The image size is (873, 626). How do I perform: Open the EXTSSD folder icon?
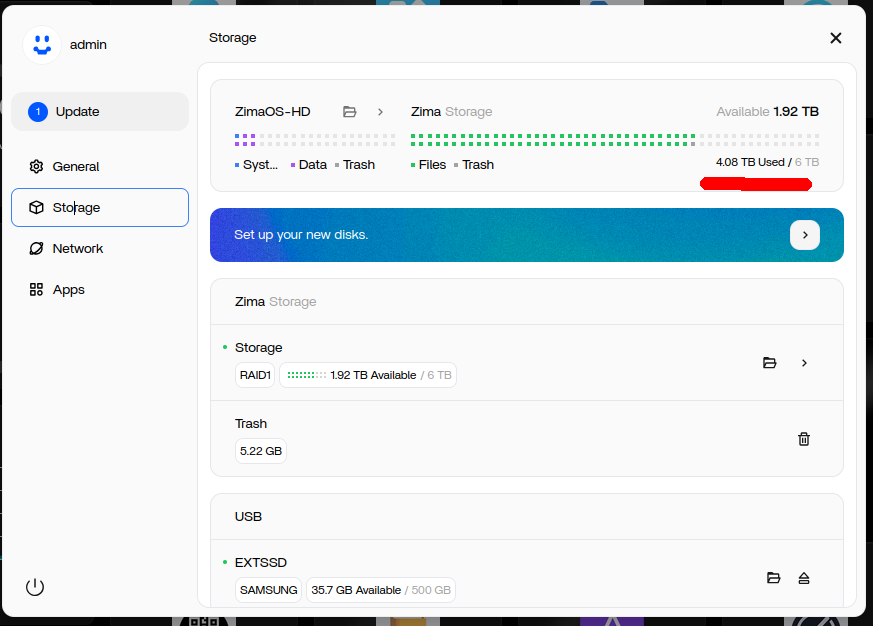click(773, 578)
